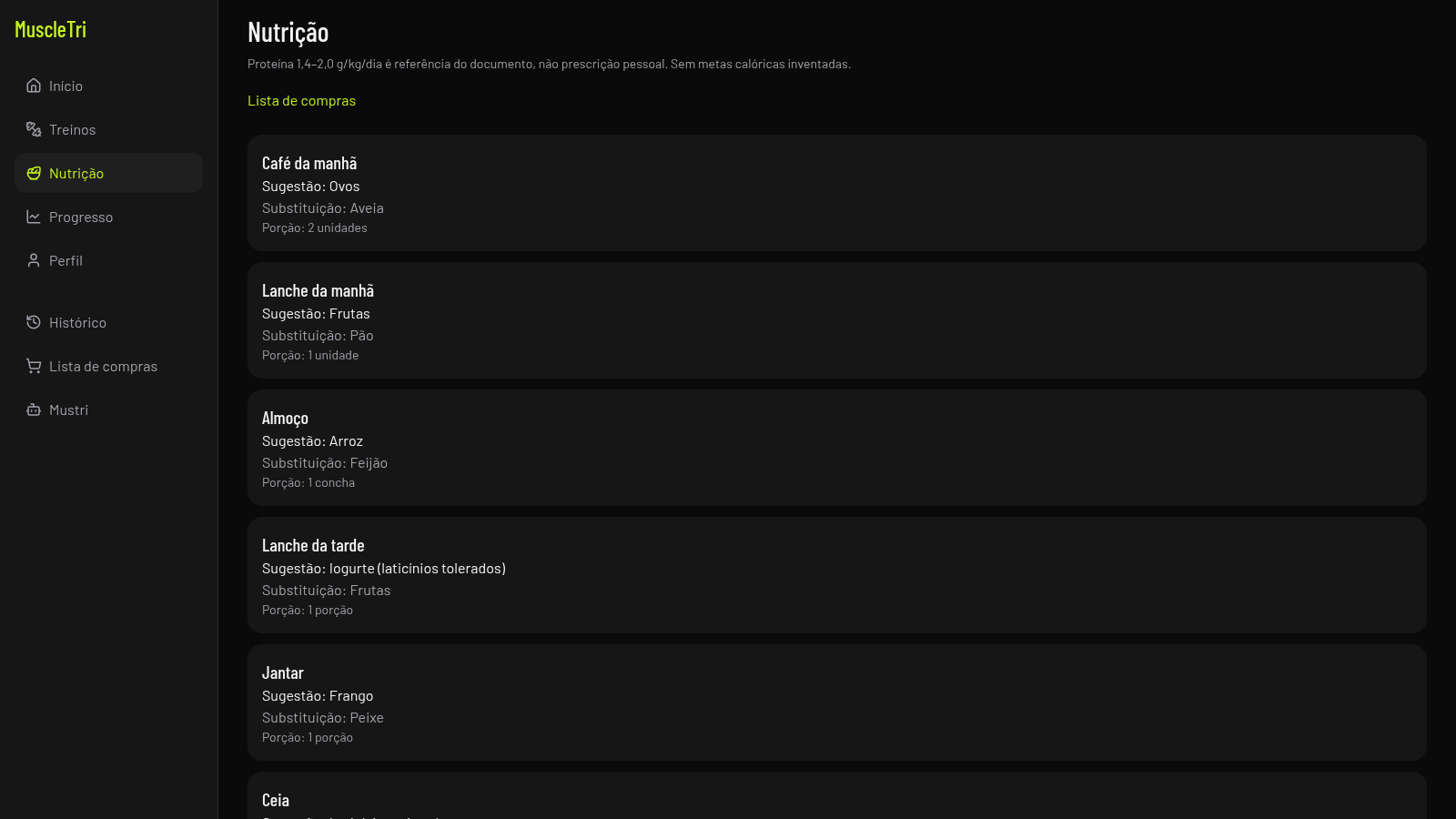Screen dimensions: 1456x819
Task: Click the Treinos dumbbell icon
Action: coord(34,129)
